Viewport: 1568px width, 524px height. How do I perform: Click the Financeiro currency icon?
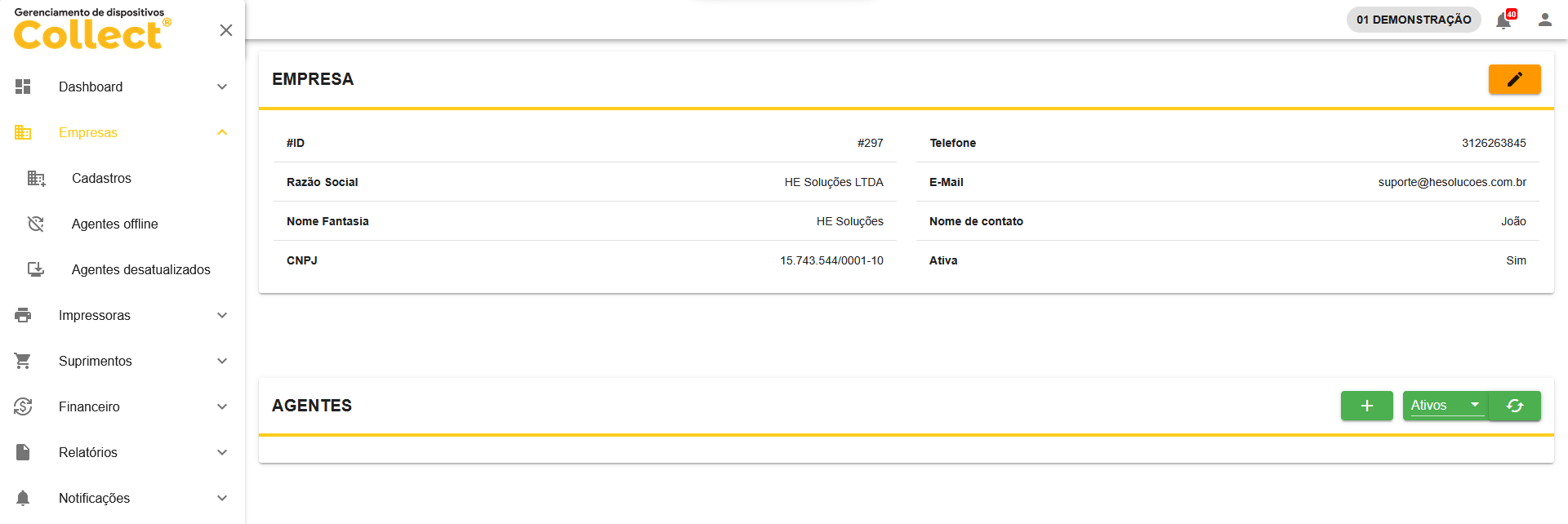[x=23, y=406]
